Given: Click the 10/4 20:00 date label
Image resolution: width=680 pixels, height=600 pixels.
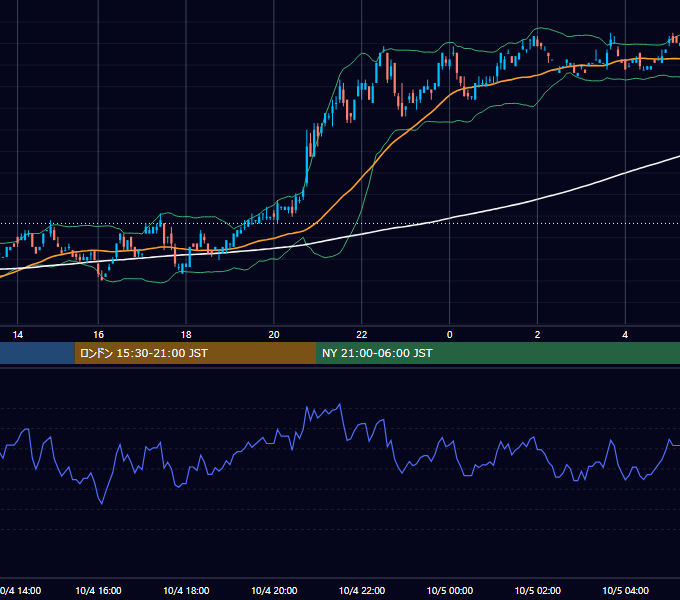Looking at the screenshot, I should (x=274, y=590).
